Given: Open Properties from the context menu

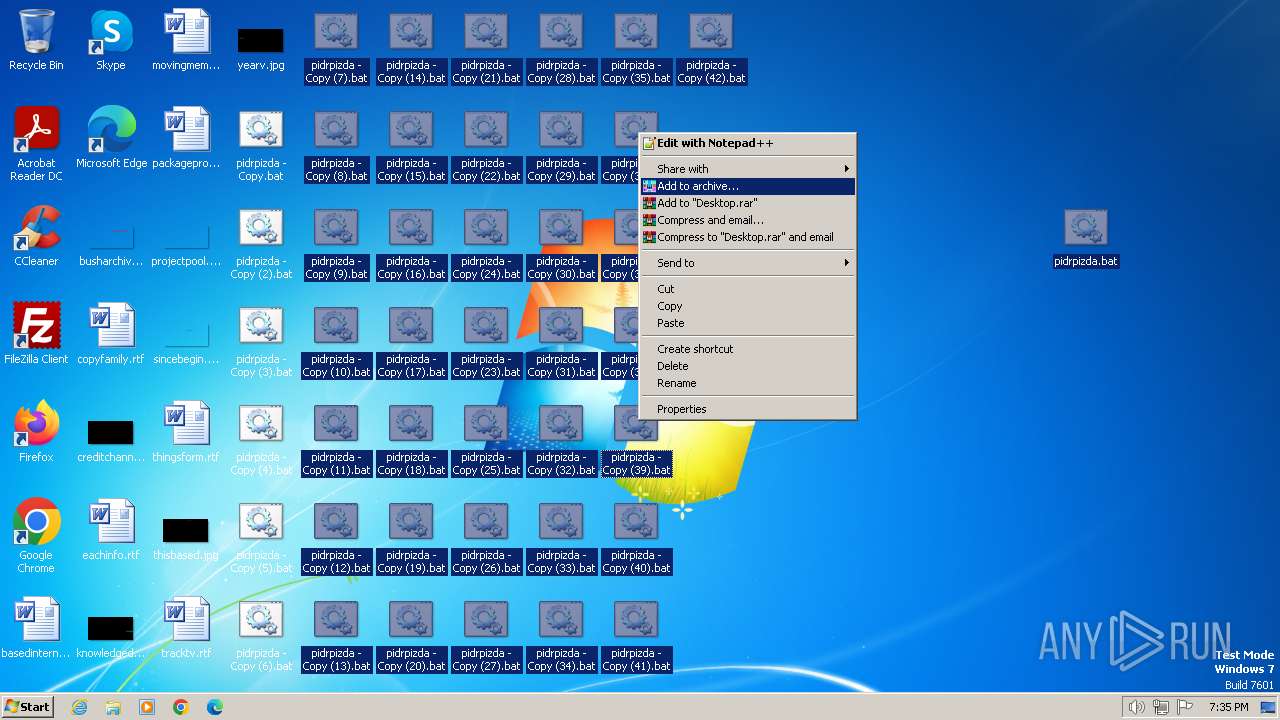Looking at the screenshot, I should 748,409.
